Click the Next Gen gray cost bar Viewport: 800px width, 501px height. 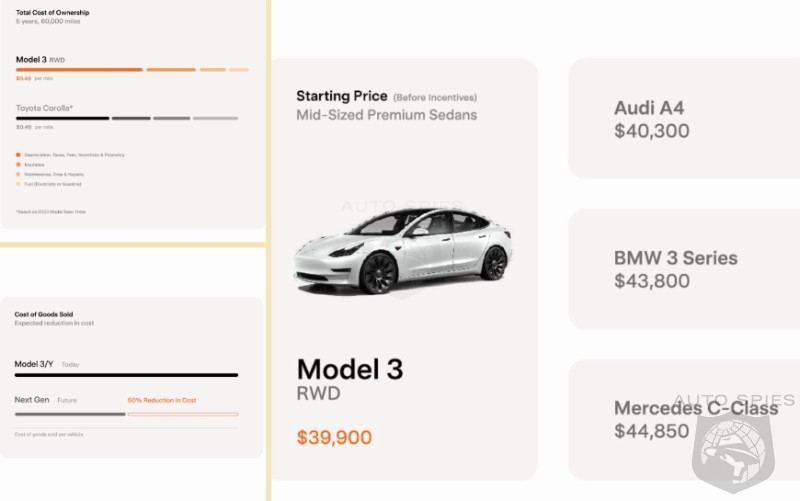coord(70,413)
